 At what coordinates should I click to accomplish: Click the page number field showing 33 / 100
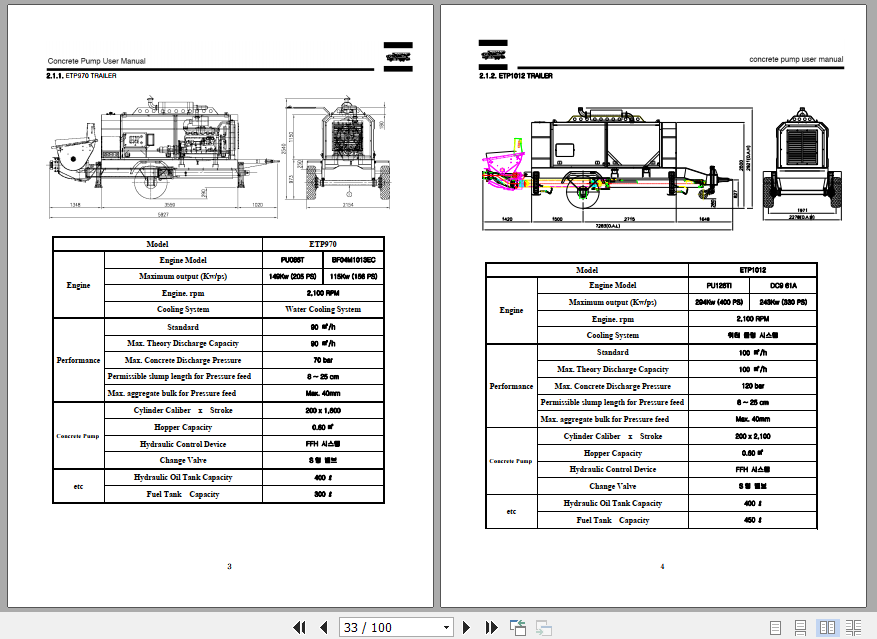(389, 627)
